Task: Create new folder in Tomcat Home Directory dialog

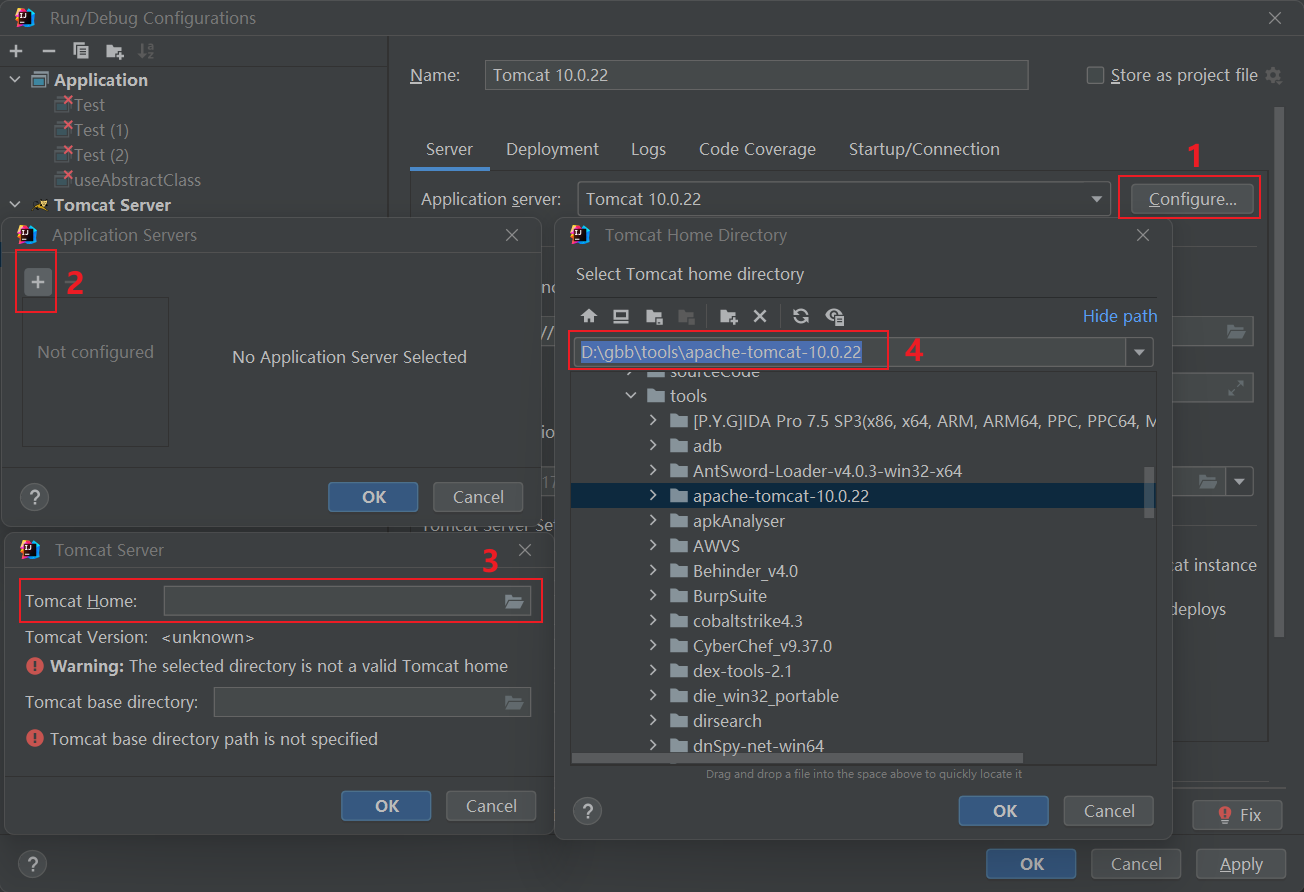Action: [x=729, y=316]
